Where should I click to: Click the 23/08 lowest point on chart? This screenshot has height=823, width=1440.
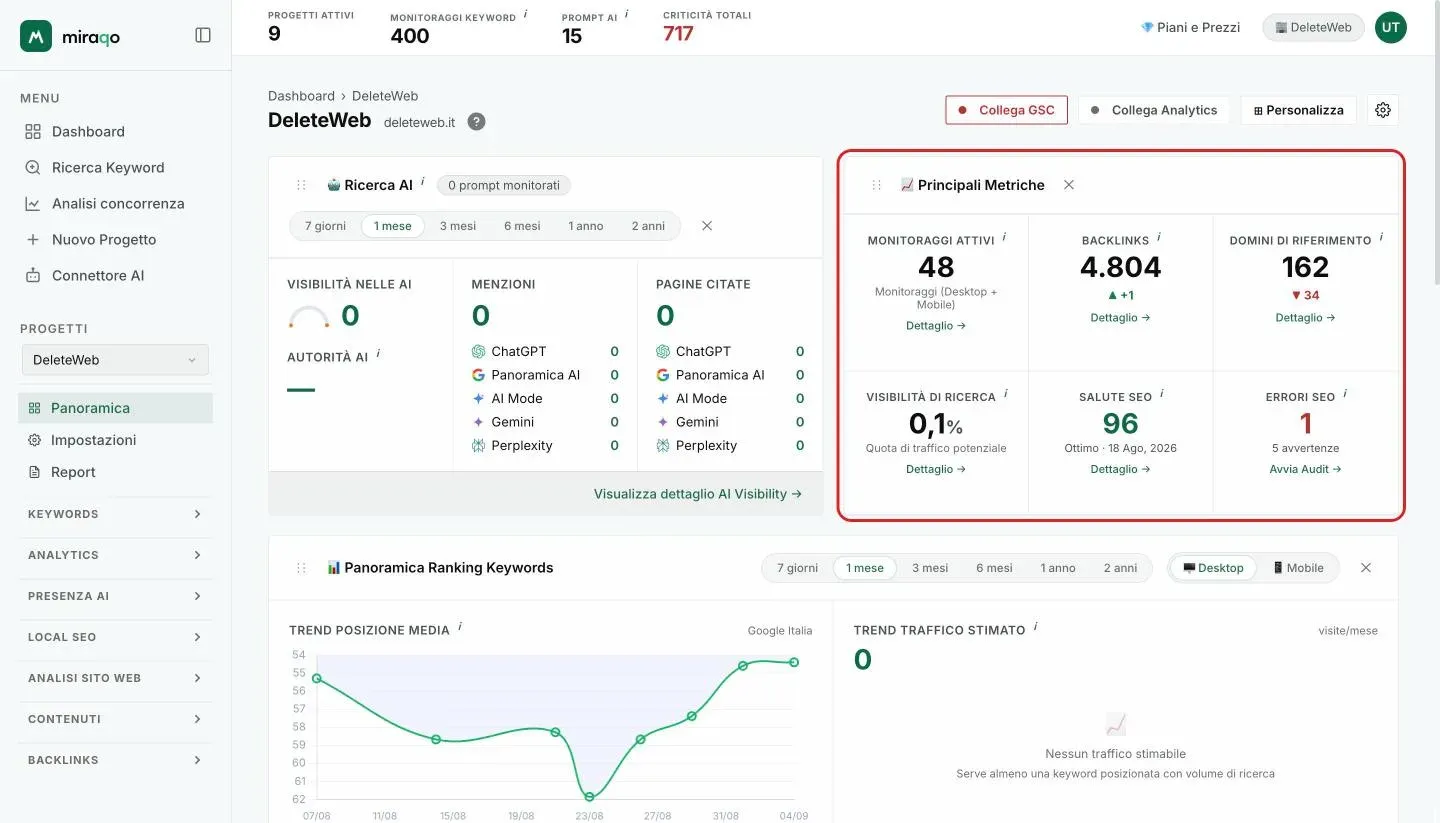[589, 797]
